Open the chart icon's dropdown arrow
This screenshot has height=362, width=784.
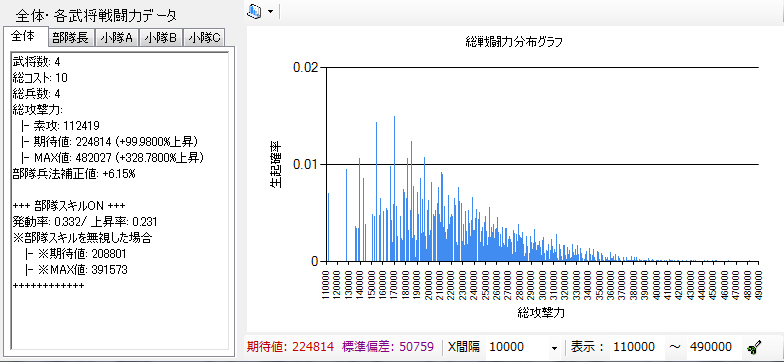tap(270, 11)
